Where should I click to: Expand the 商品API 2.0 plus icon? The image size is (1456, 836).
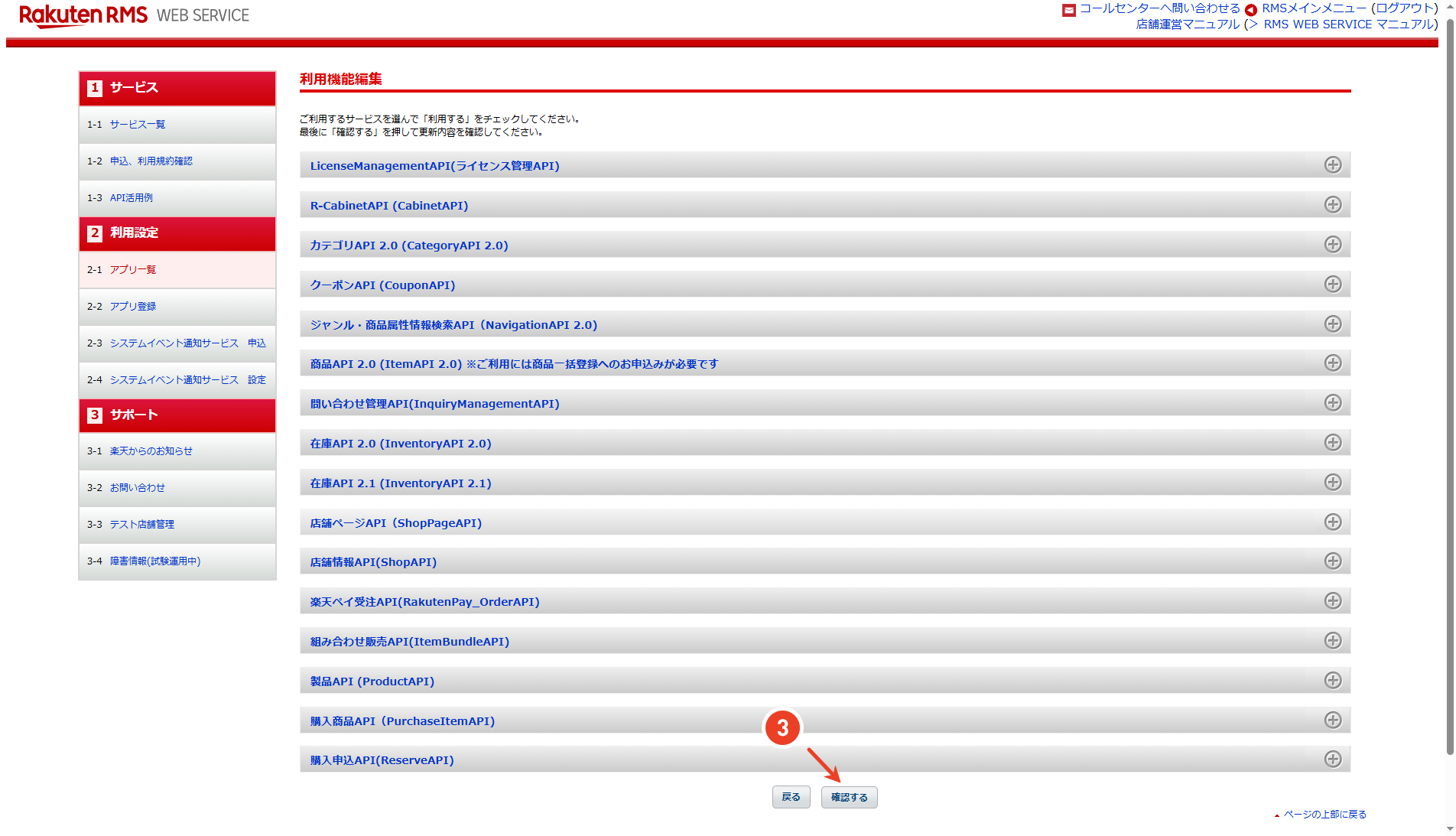(x=1333, y=363)
